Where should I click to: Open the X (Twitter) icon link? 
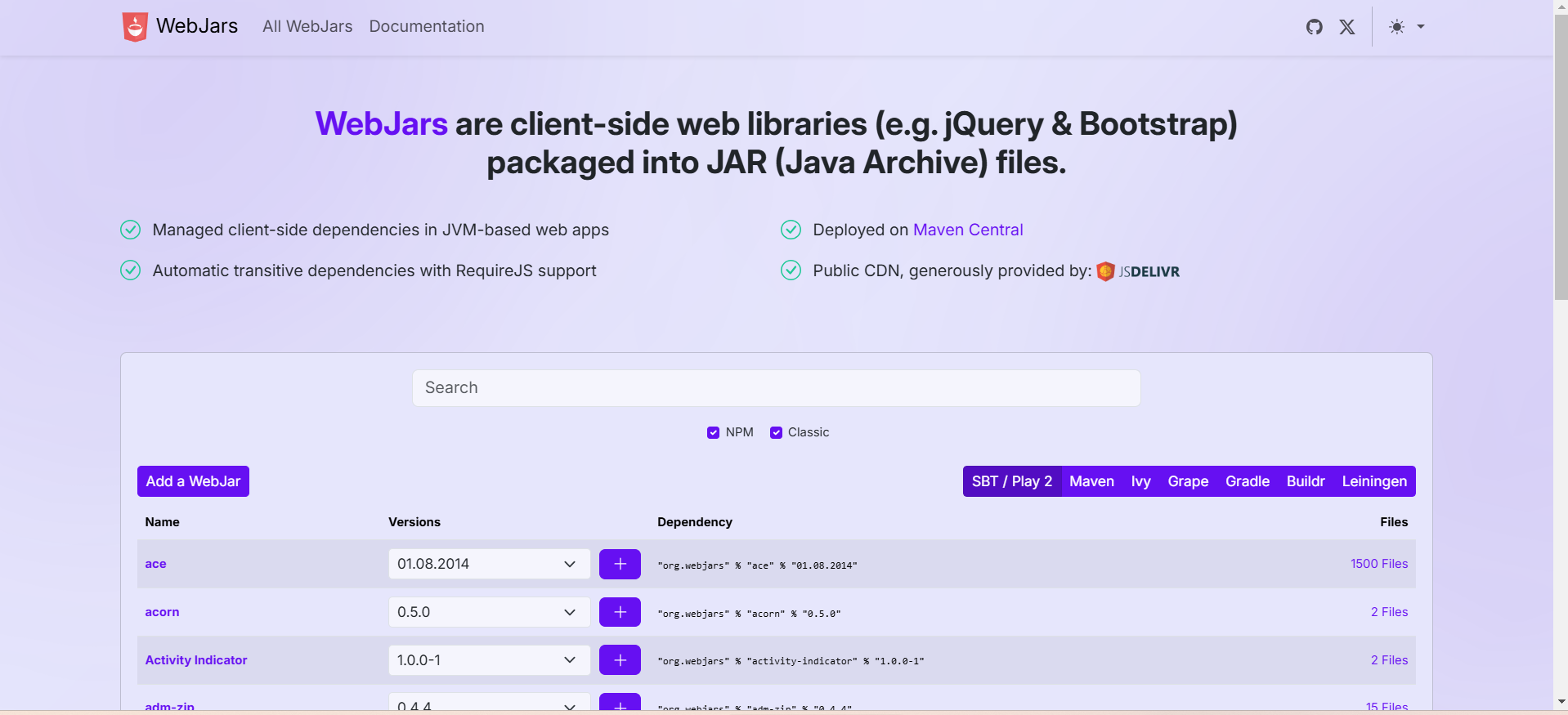[1347, 27]
